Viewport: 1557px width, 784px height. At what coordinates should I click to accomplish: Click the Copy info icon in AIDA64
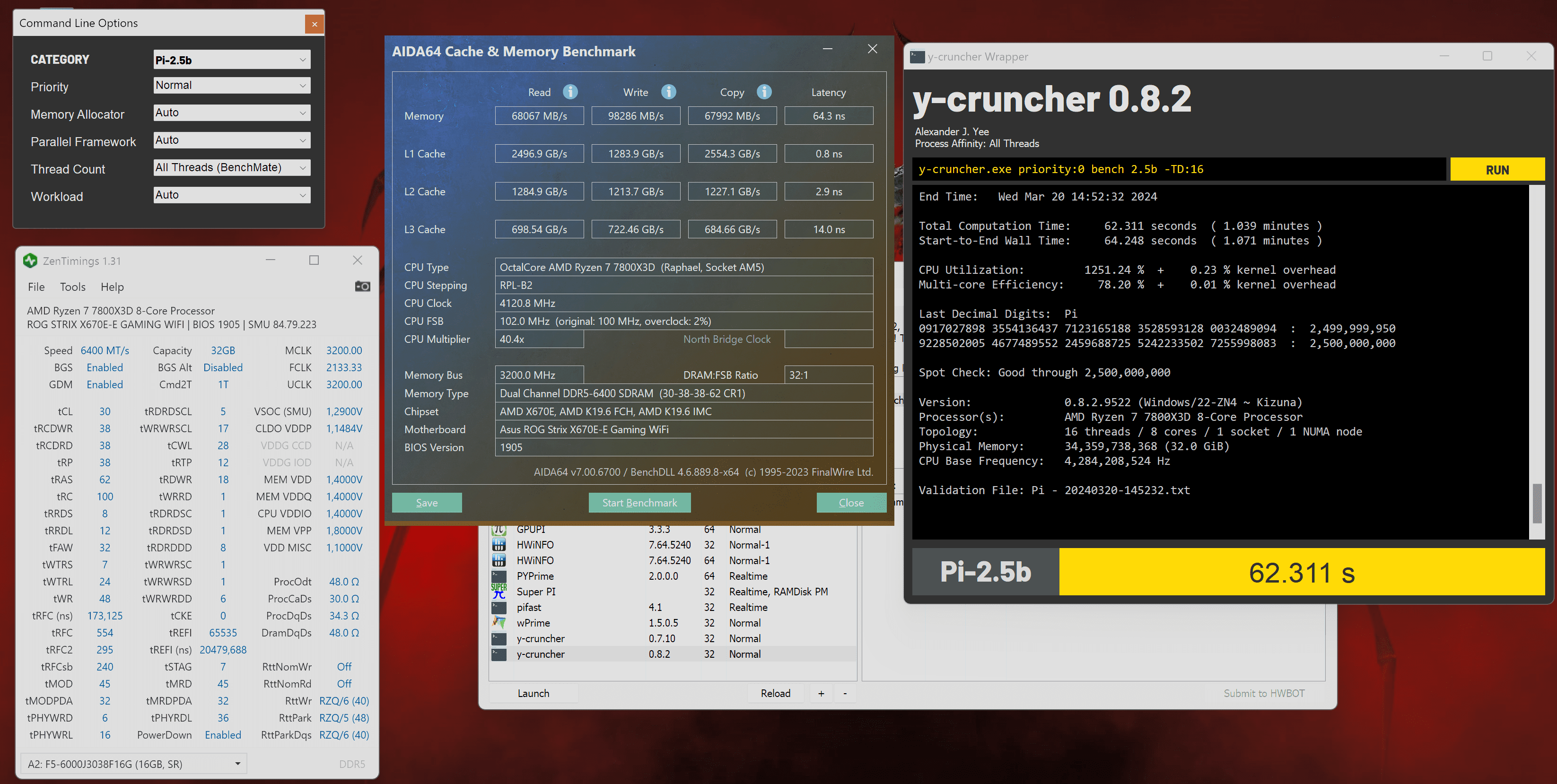(x=764, y=92)
